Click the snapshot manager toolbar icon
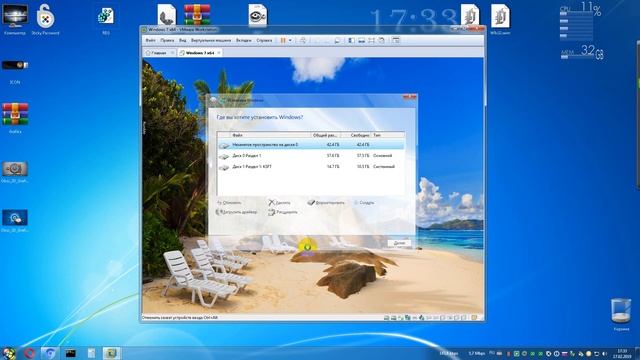 338,40
